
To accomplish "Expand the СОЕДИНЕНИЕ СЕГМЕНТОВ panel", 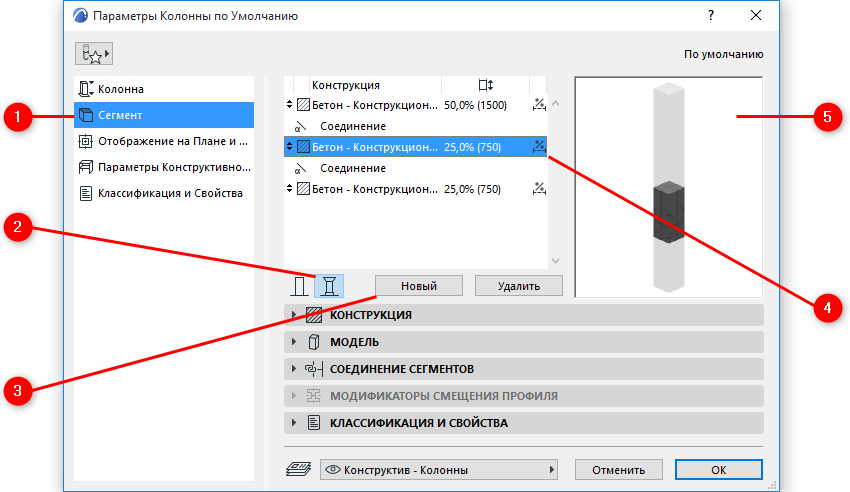I will point(524,369).
